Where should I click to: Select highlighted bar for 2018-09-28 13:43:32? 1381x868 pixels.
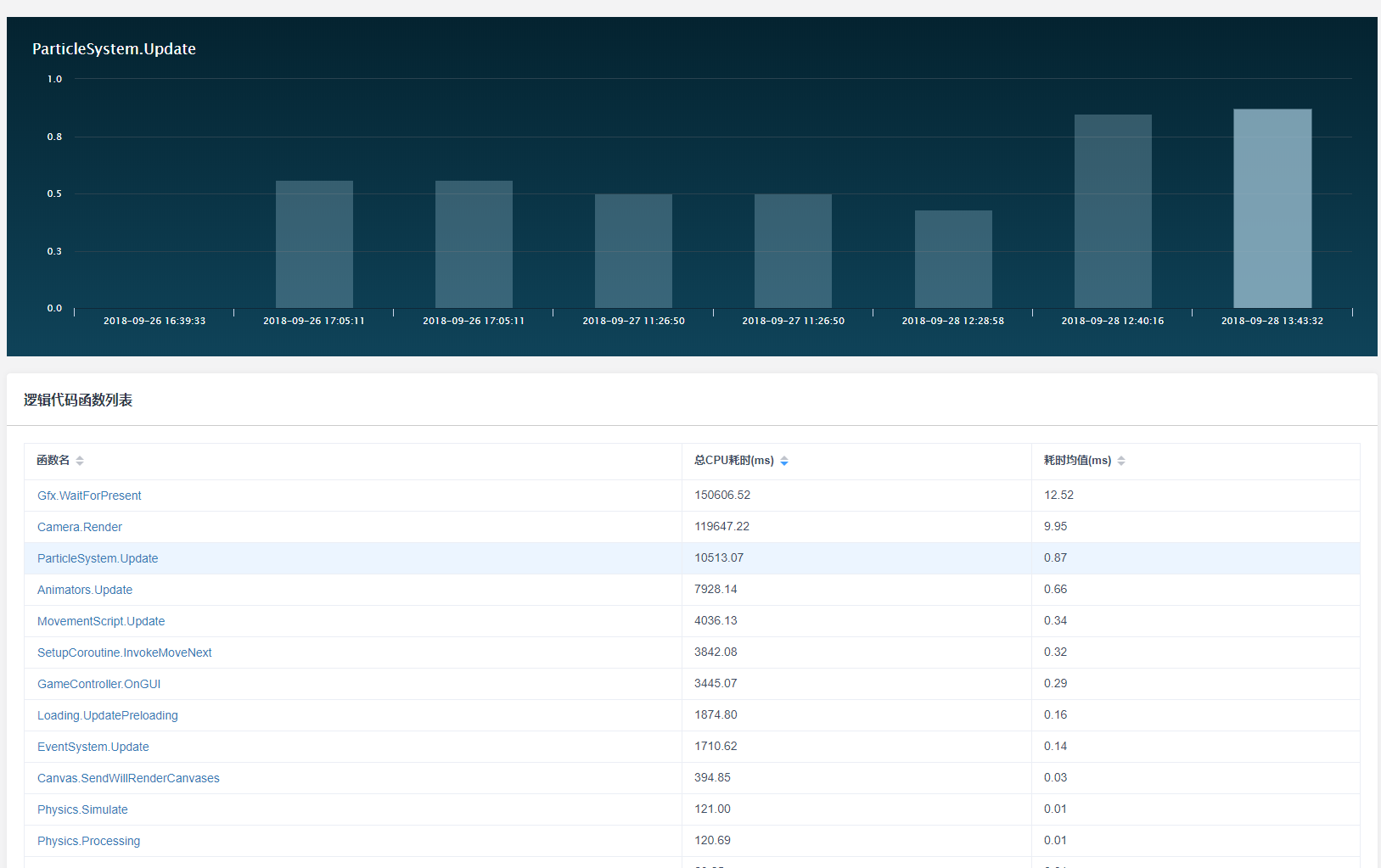(x=1272, y=209)
